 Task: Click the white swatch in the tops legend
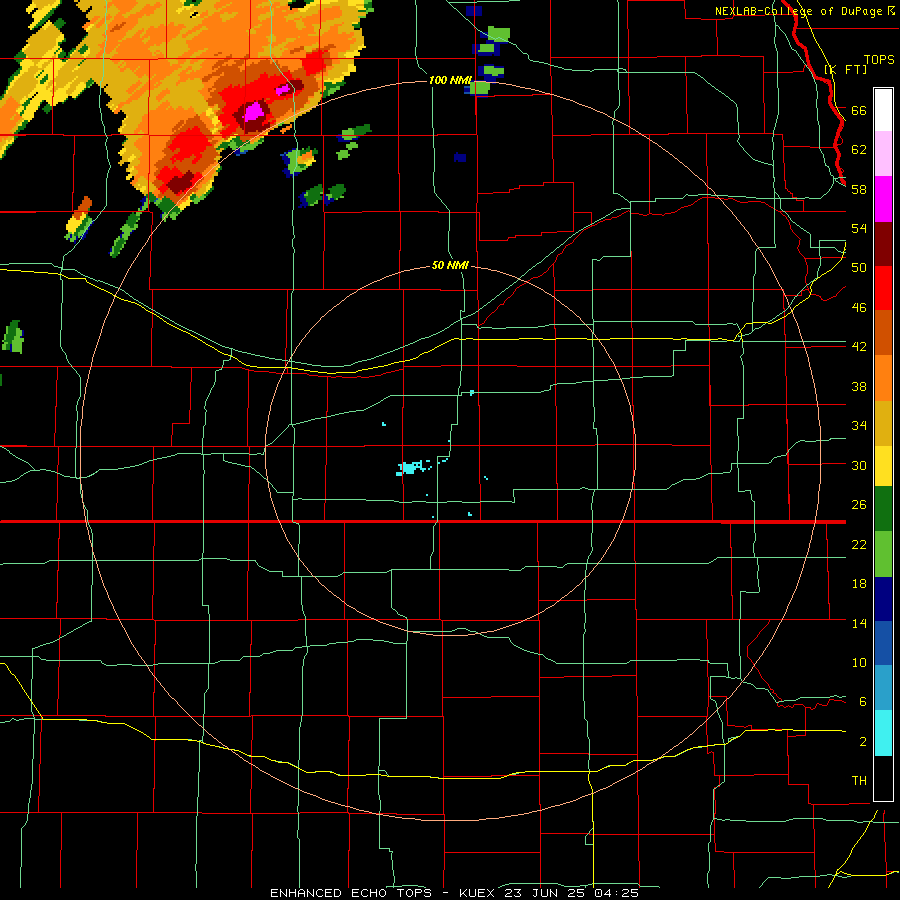coord(883,110)
